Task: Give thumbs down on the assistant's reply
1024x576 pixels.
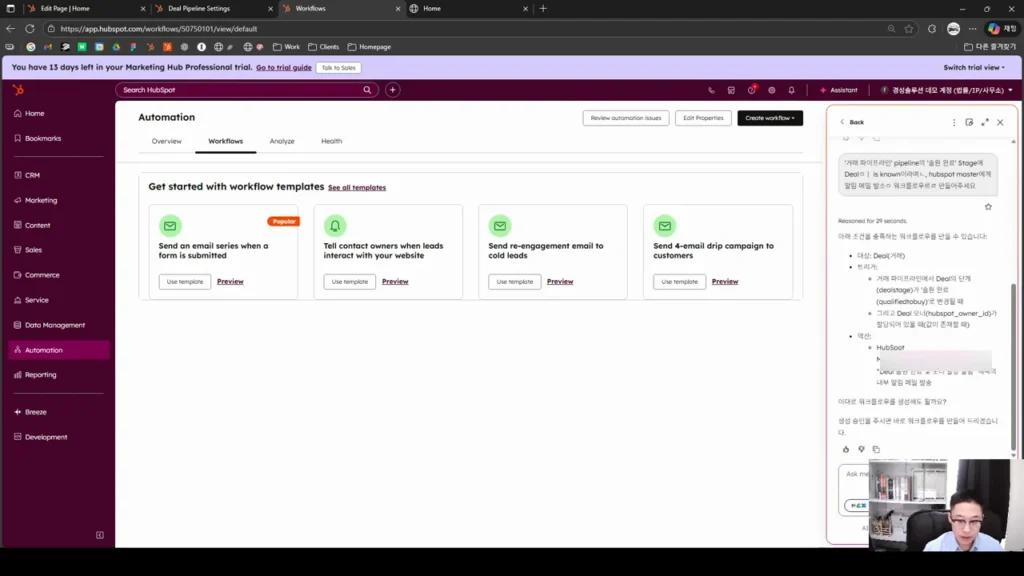Action: (x=861, y=449)
